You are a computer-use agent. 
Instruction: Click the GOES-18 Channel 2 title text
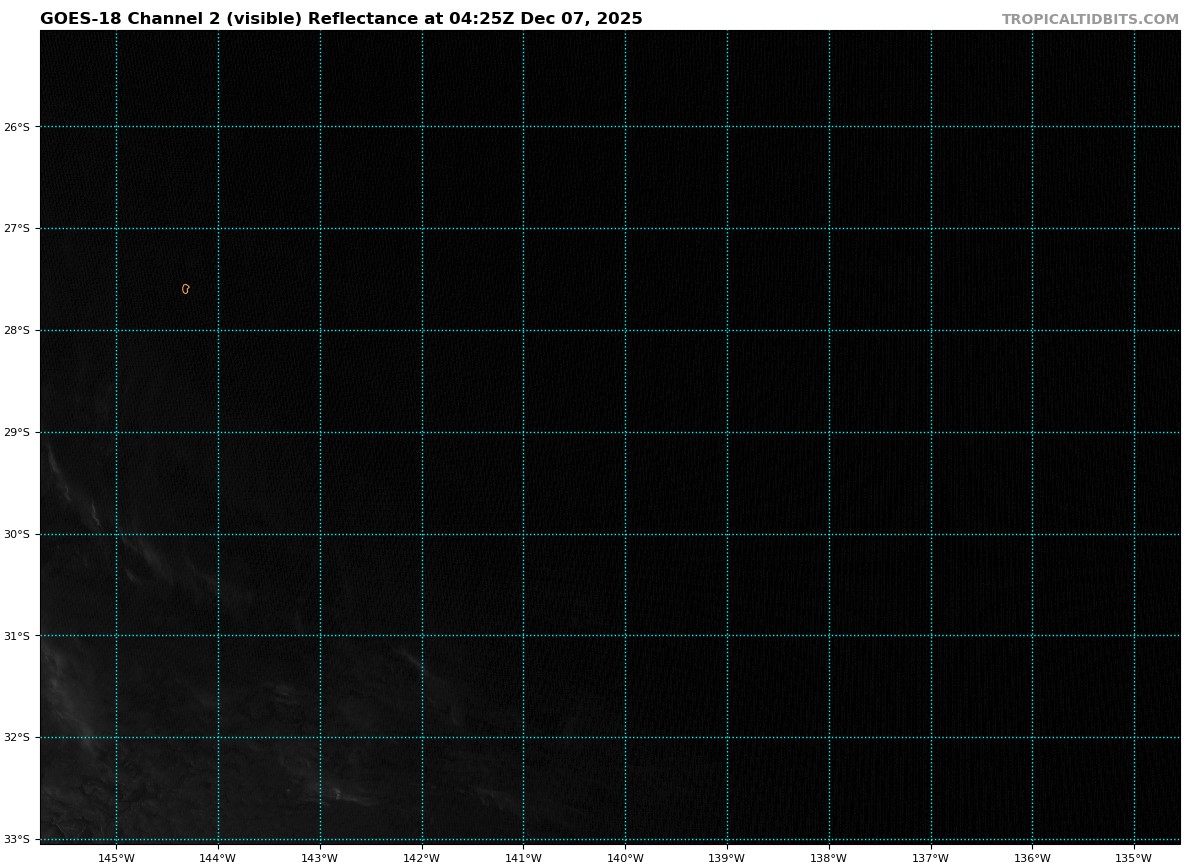pyautogui.click(x=341, y=19)
